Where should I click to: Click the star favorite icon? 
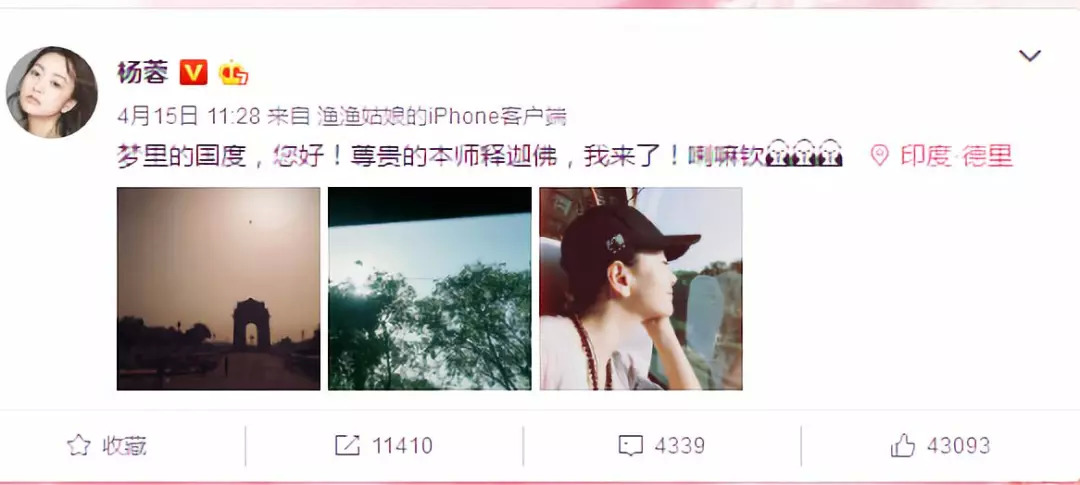(x=79, y=446)
